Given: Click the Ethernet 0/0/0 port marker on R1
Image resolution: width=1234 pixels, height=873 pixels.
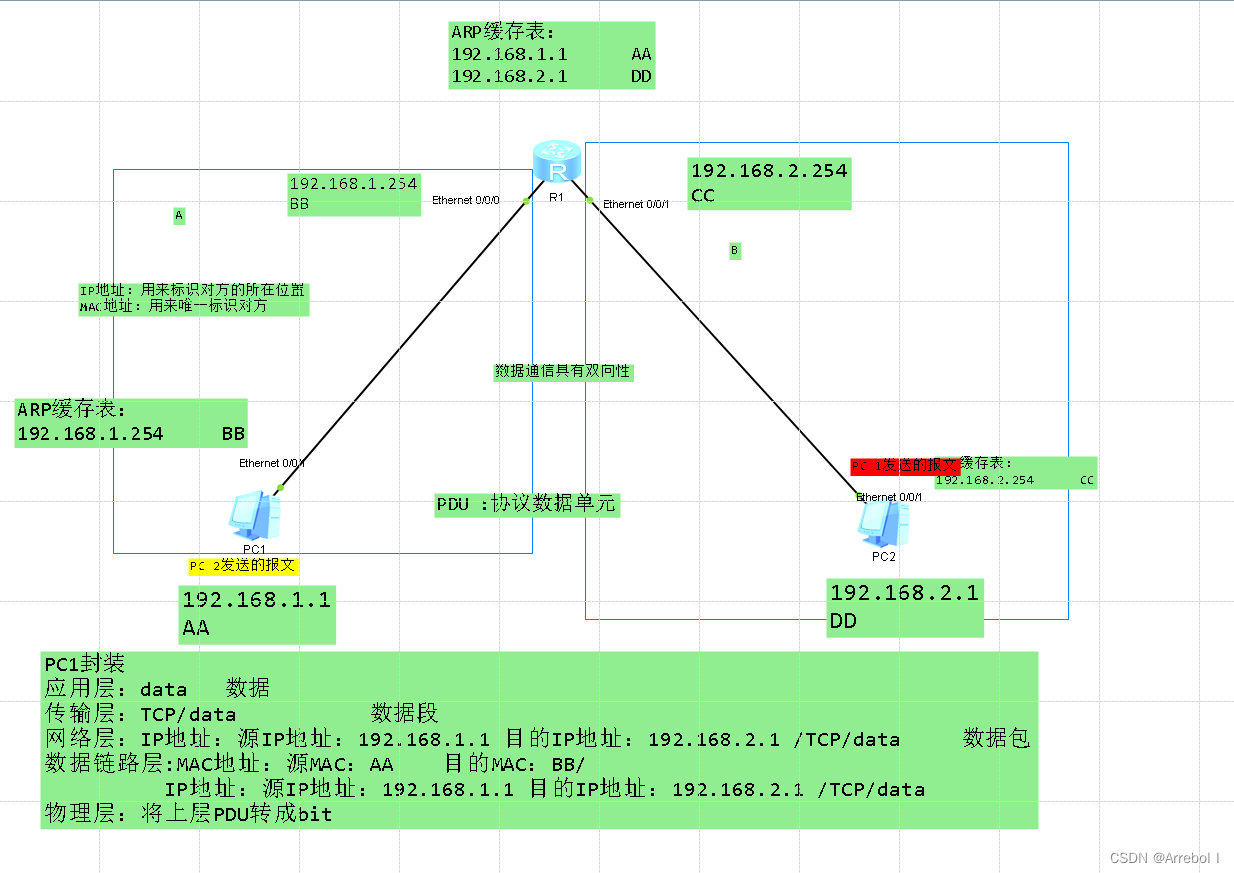Looking at the screenshot, I should (466, 200).
